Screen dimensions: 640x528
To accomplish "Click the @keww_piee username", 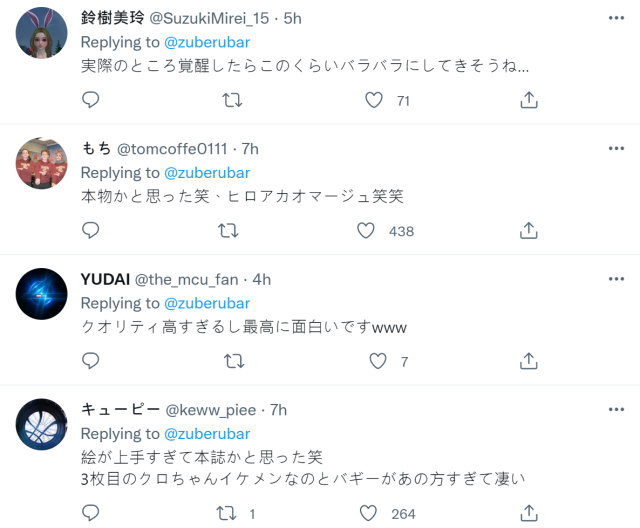I will [x=212, y=410].
